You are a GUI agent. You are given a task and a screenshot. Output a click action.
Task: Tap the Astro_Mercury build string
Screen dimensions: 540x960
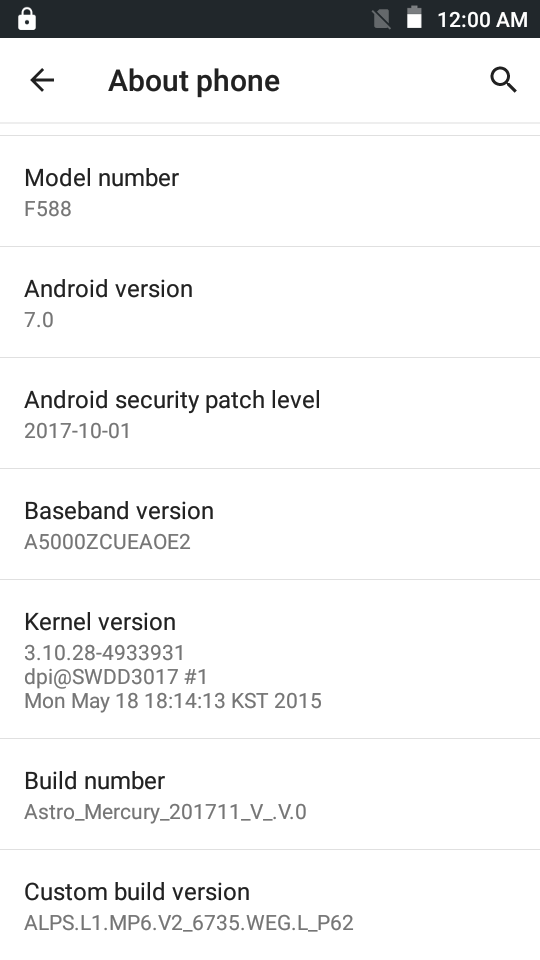(x=165, y=812)
